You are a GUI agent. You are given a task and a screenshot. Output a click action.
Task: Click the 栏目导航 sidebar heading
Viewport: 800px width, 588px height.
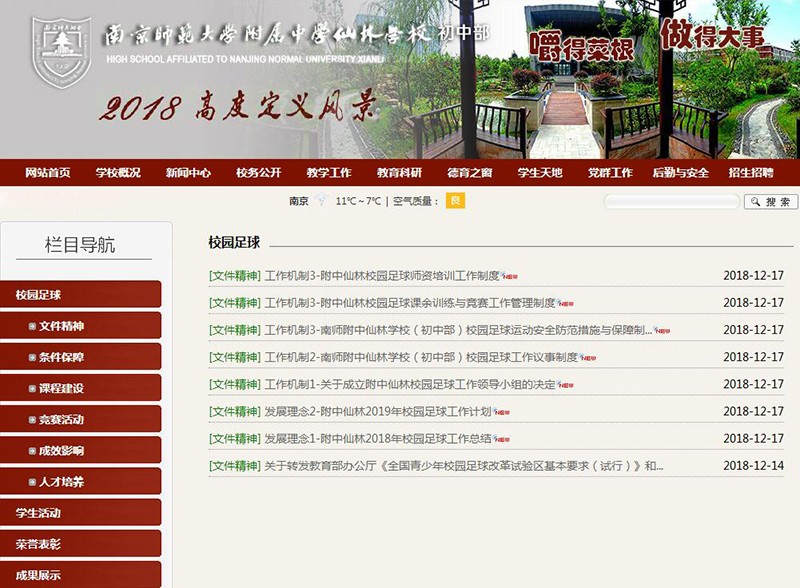[80, 245]
